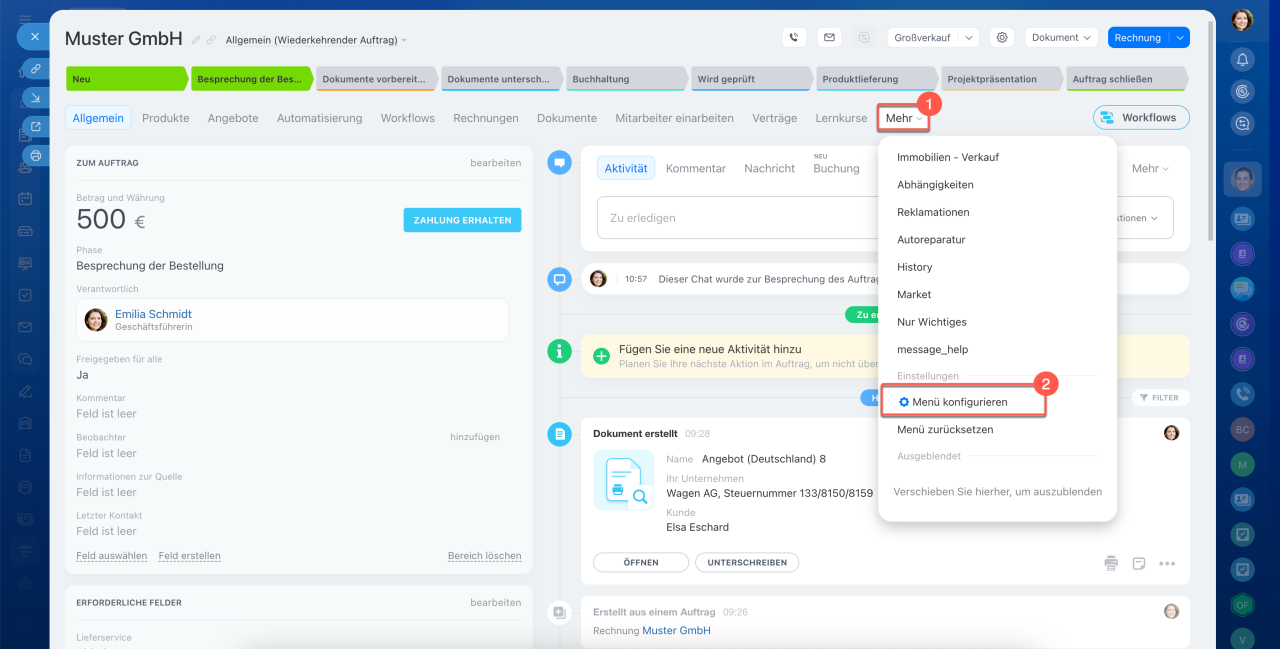The height and width of the screenshot is (649, 1280).
Task: Expand the Rechnung button arrow
Action: coord(1180,38)
